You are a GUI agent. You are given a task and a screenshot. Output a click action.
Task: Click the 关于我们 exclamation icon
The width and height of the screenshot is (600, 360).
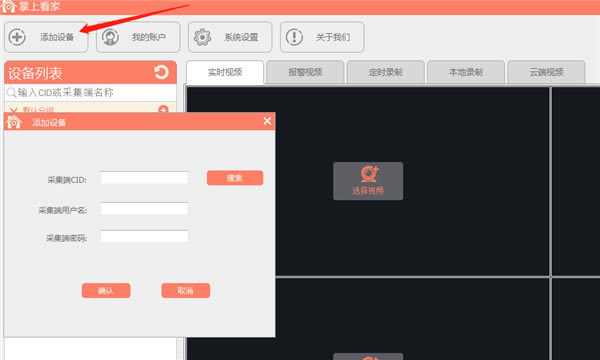[x=294, y=37]
